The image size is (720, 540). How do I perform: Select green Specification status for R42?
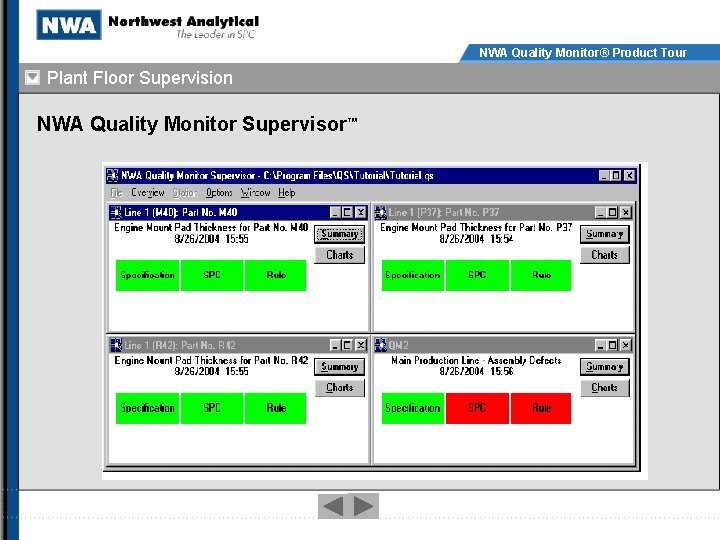(147, 408)
